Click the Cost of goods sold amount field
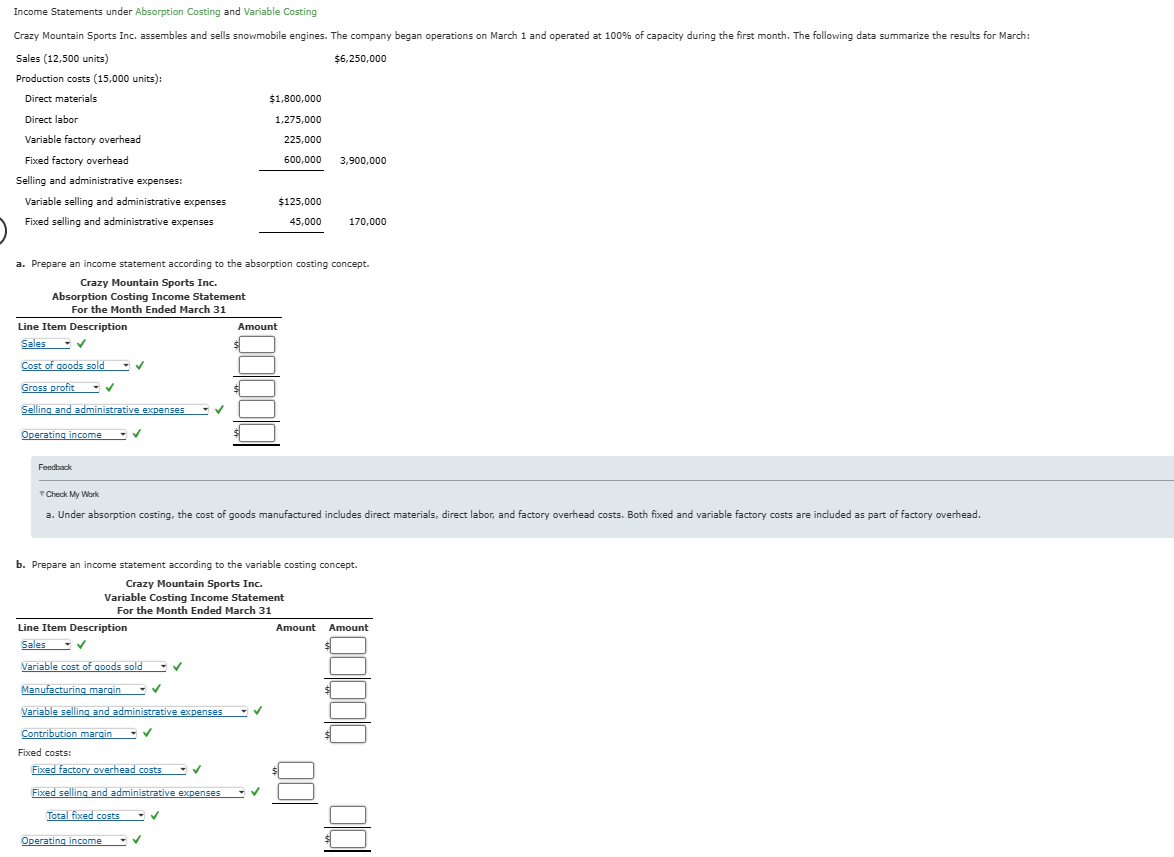Screen dimensions: 1174x857 pos(256,365)
